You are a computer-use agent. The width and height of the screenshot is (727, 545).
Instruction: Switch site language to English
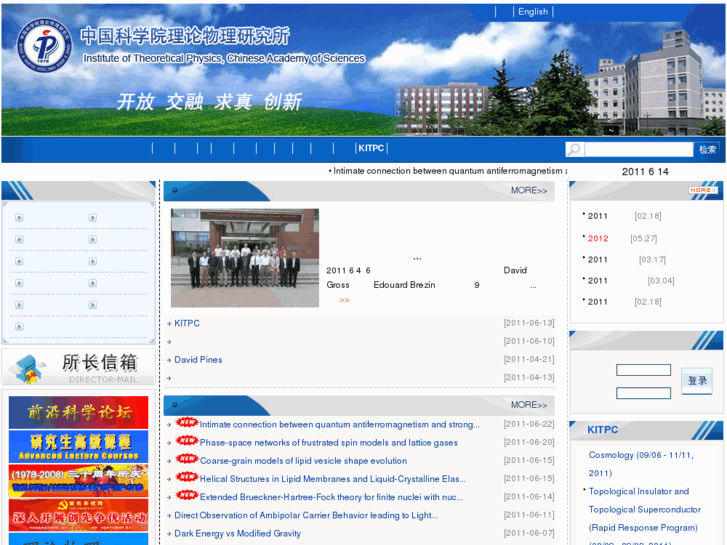[x=533, y=12]
